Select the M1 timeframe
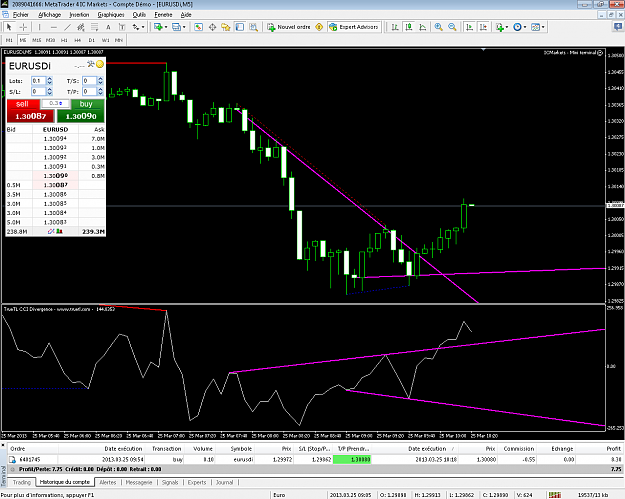 (x=9, y=40)
